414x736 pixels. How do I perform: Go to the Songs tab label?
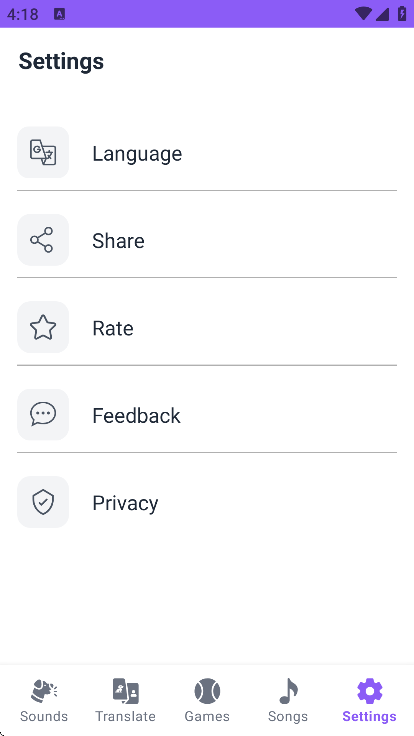pos(288,716)
